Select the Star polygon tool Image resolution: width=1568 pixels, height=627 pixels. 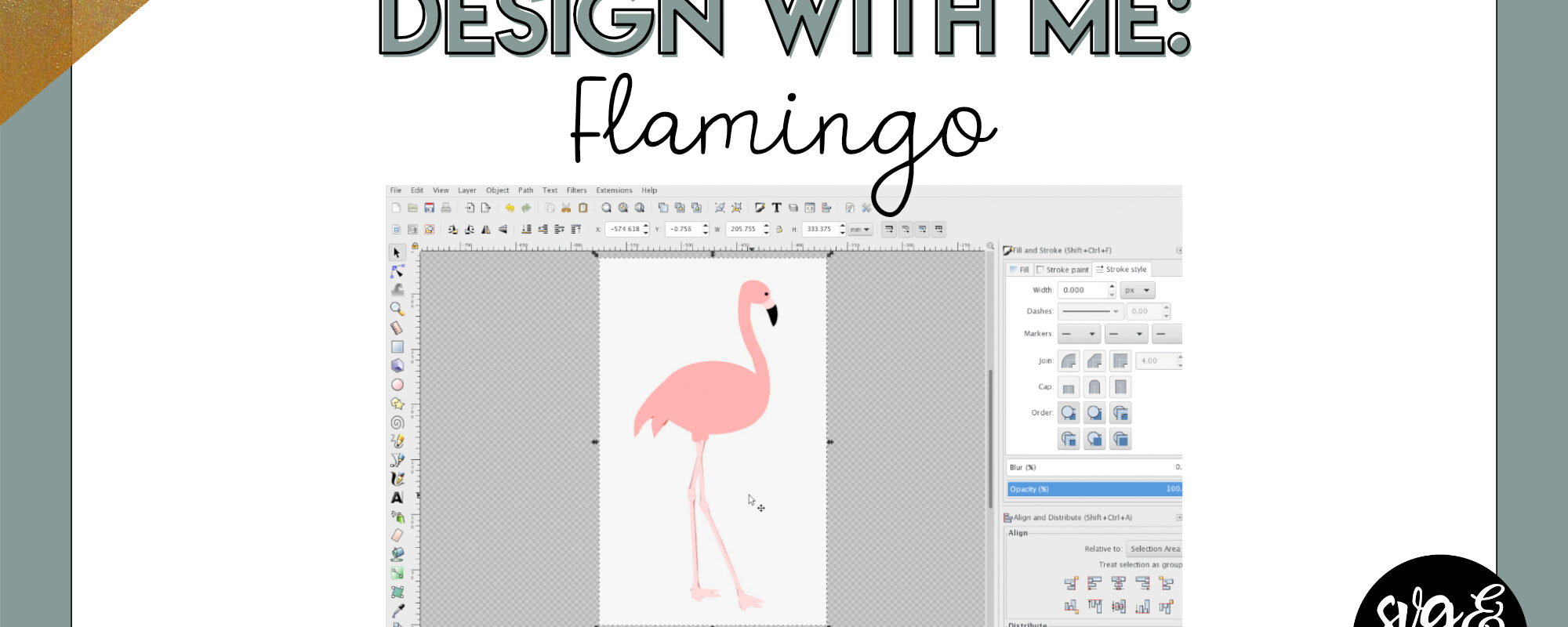point(397,404)
